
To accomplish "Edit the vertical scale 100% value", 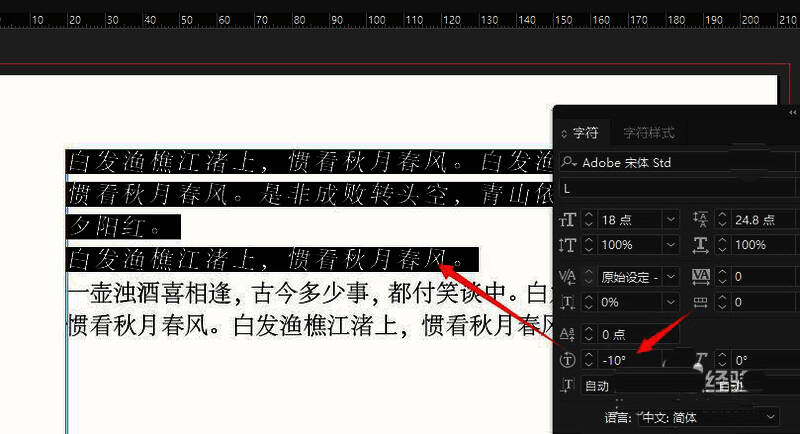I will [x=628, y=245].
